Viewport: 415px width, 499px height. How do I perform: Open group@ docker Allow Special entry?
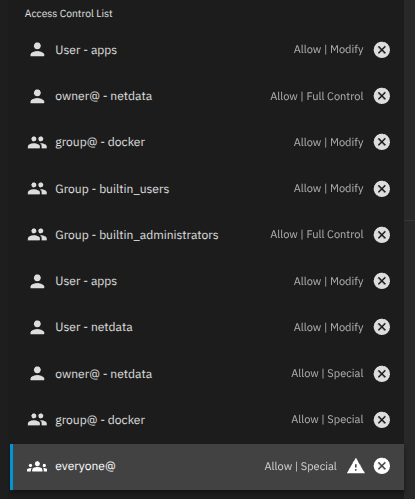pos(207,420)
